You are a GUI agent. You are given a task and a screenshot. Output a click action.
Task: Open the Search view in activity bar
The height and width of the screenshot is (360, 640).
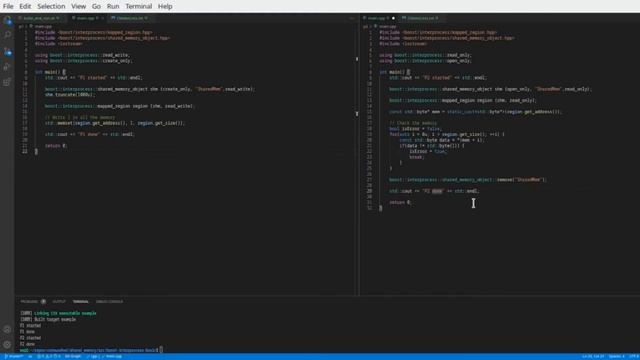click(x=7, y=35)
